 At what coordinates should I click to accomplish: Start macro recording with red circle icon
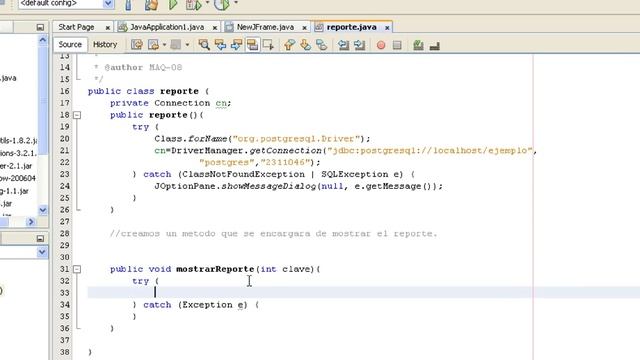[x=381, y=45]
